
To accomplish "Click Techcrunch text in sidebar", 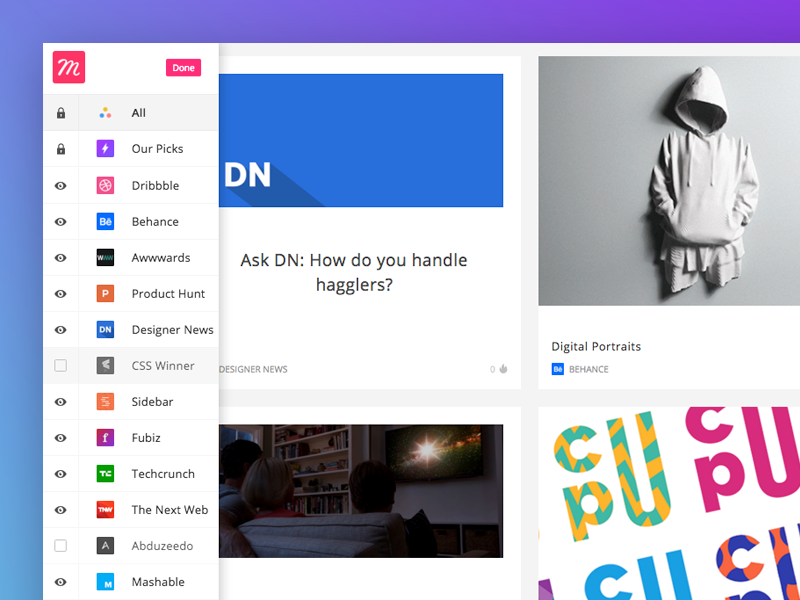I will pos(163,474).
